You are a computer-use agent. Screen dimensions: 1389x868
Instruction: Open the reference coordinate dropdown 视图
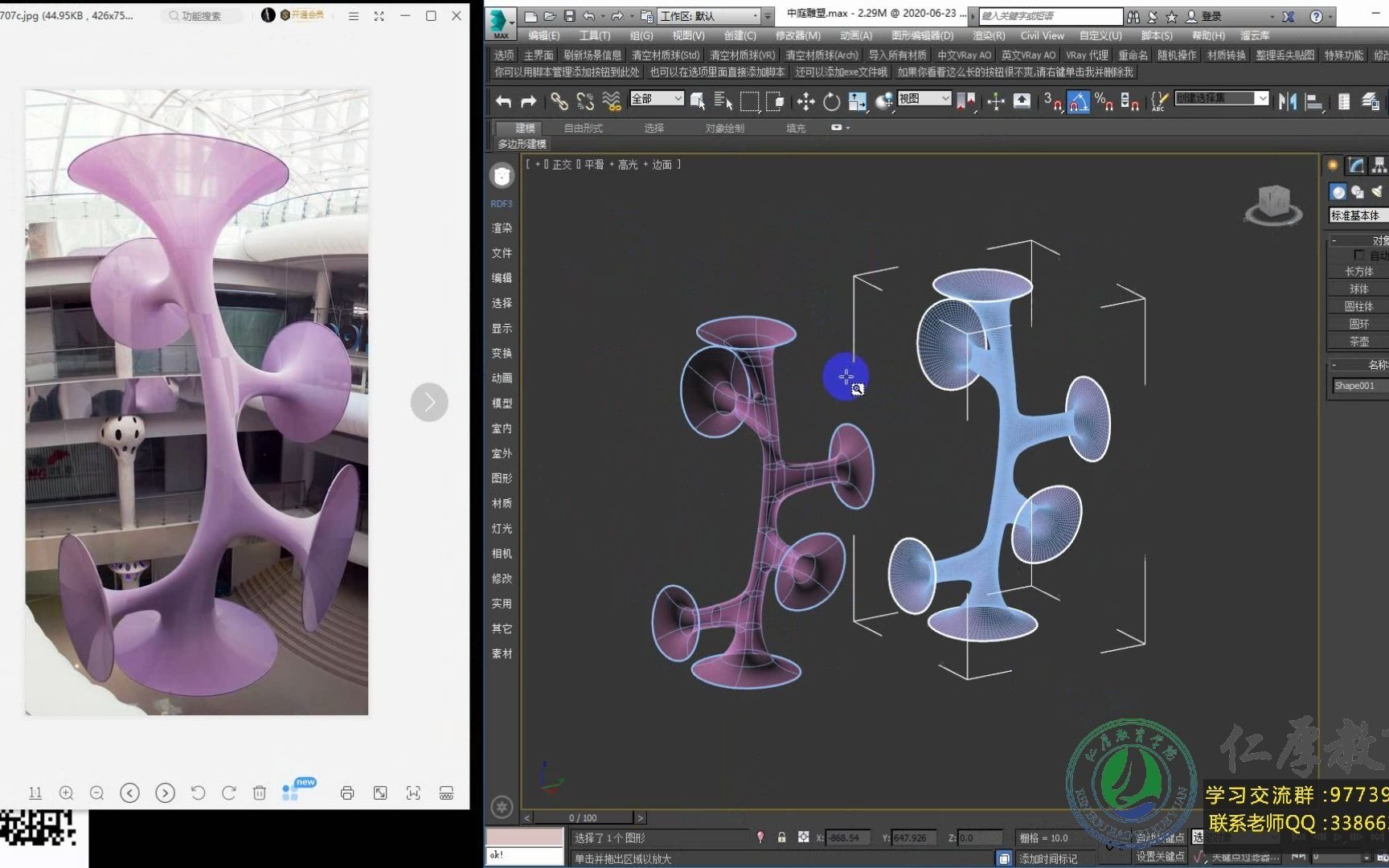tap(924, 98)
